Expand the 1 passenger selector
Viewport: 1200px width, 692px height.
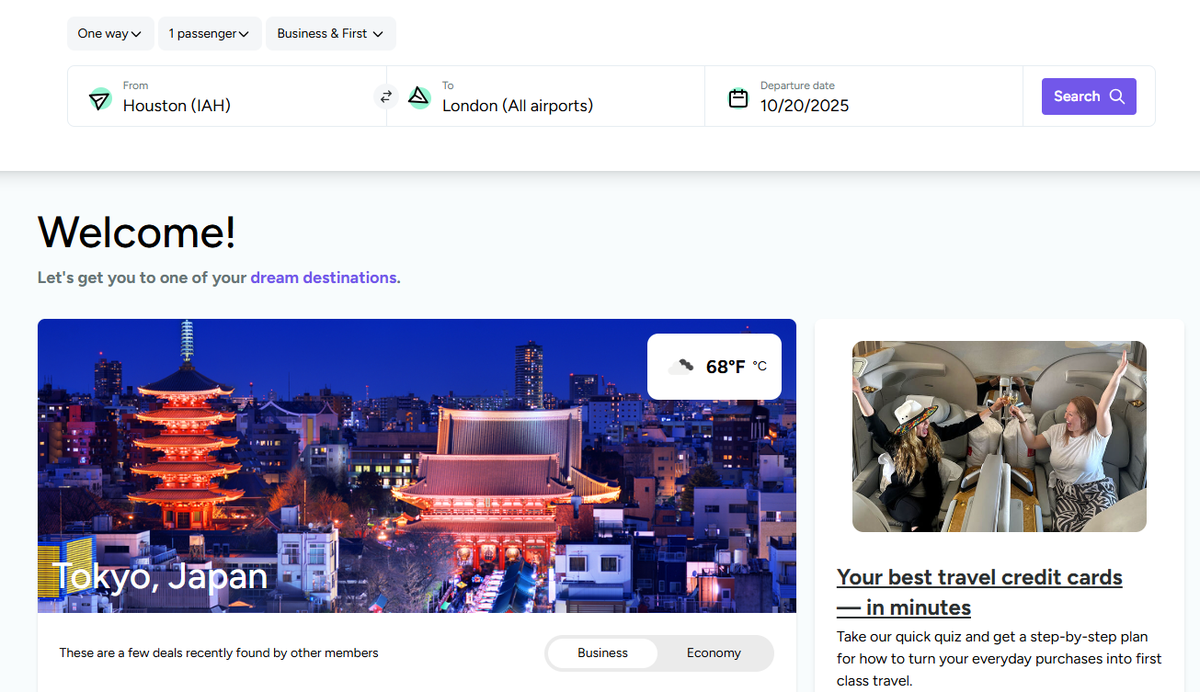[209, 33]
